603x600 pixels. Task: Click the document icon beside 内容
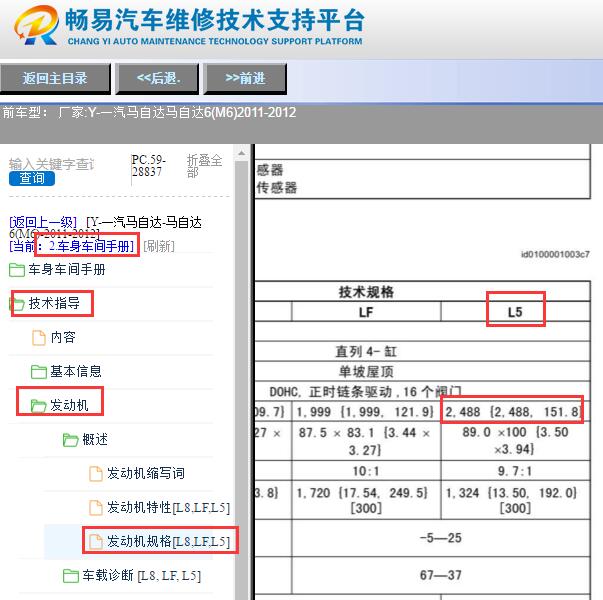(x=38, y=338)
